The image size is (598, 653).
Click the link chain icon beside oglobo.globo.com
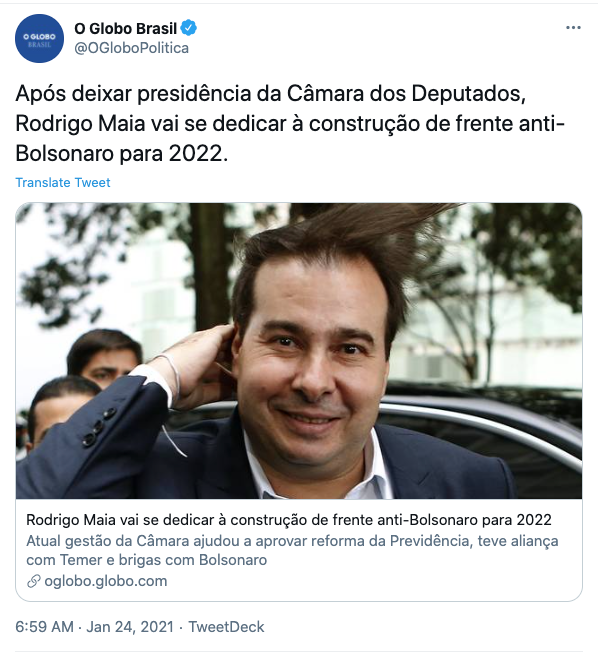tap(33, 581)
